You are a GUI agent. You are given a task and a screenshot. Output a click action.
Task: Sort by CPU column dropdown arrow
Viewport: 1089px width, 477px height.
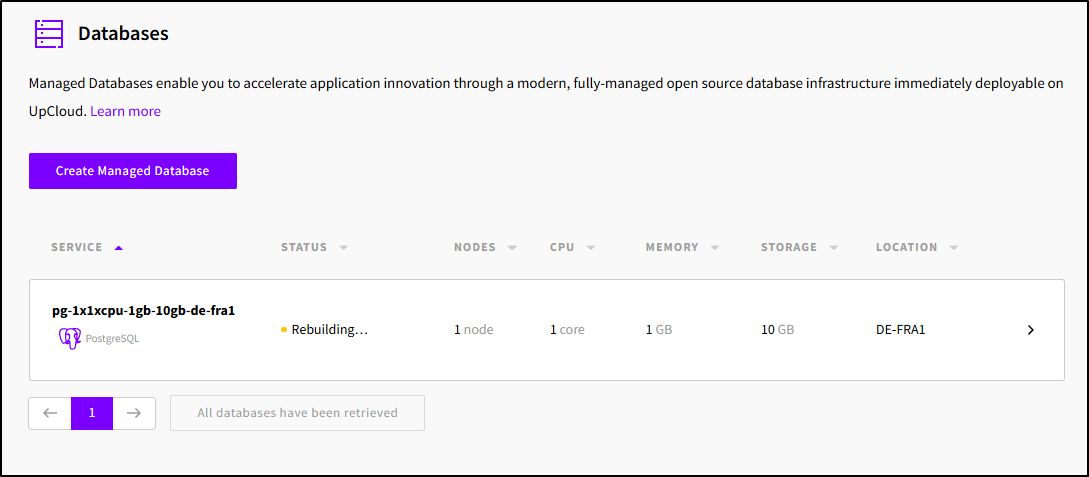(591, 248)
